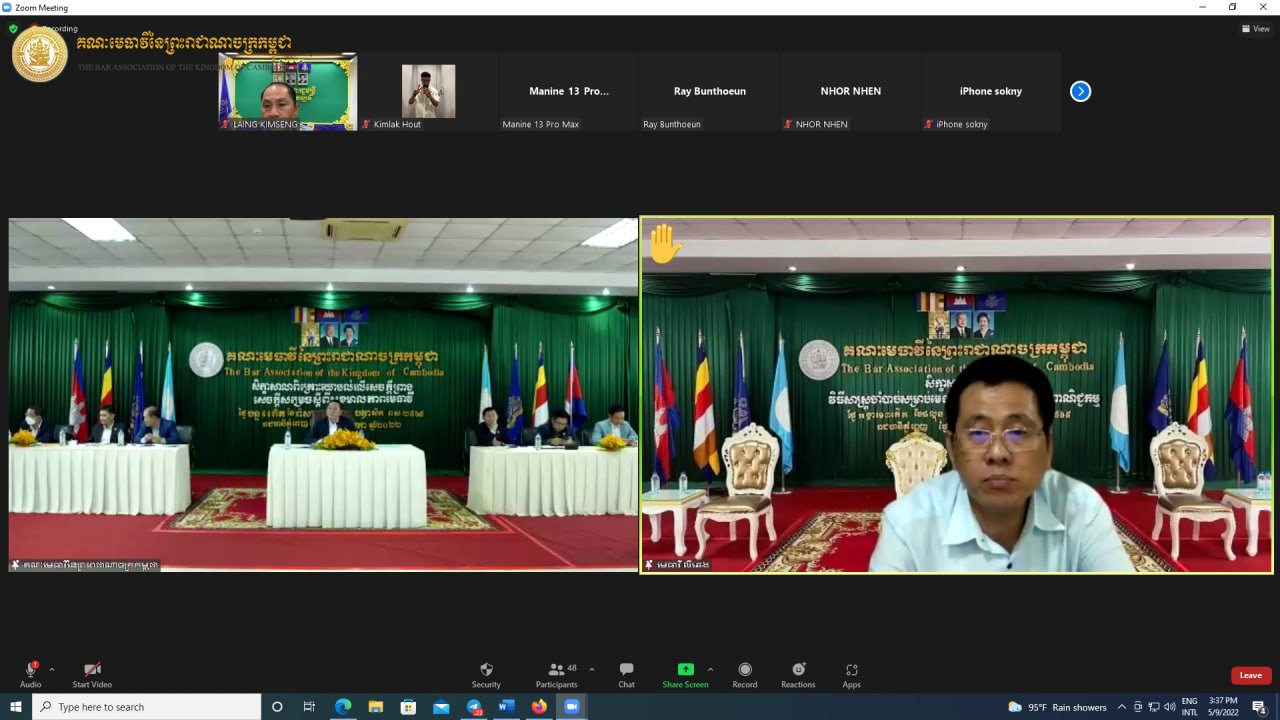Expand the Participants options caret
Viewport: 1280px width, 720px height.
591,670
